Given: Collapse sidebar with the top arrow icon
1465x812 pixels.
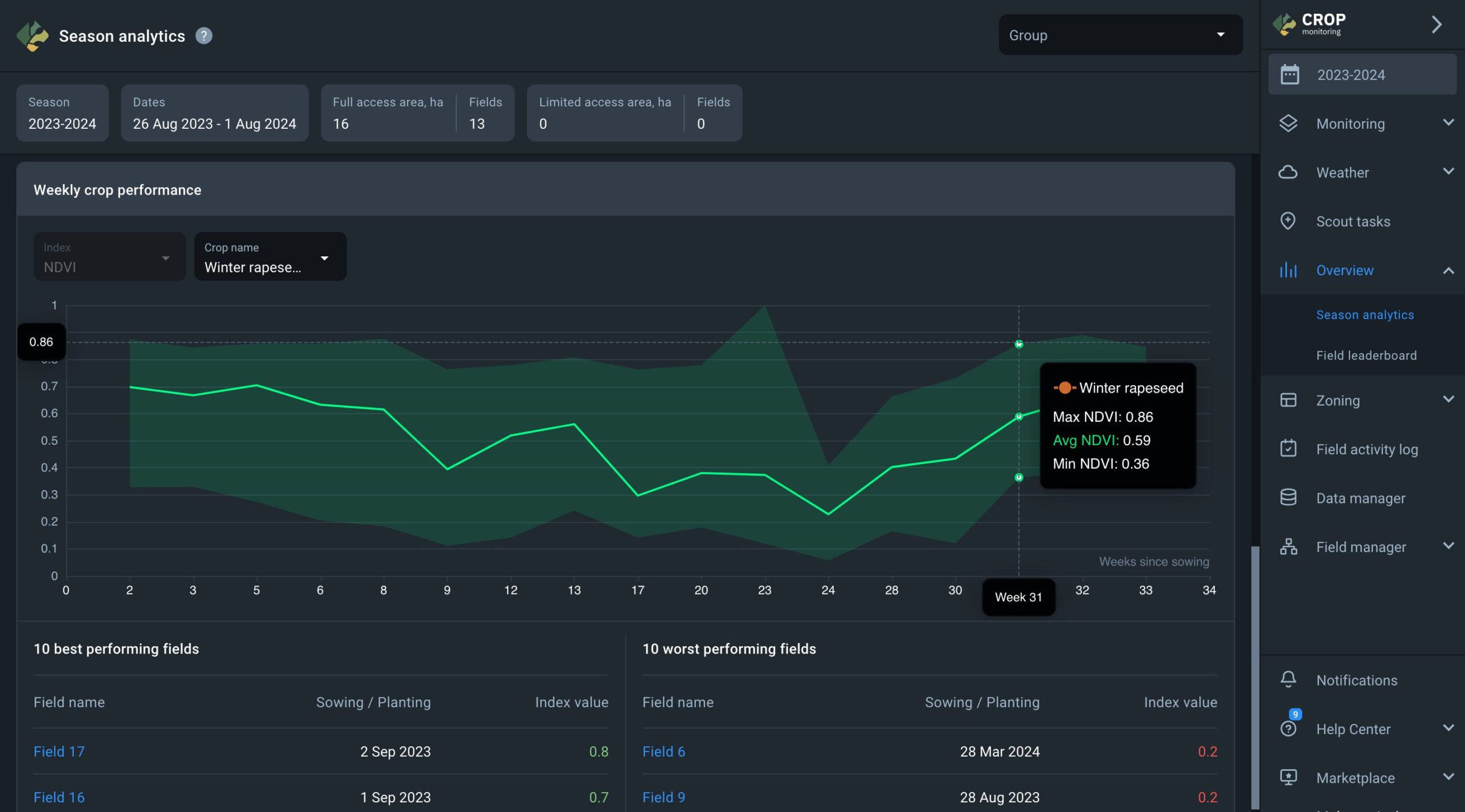Looking at the screenshot, I should [x=1436, y=25].
